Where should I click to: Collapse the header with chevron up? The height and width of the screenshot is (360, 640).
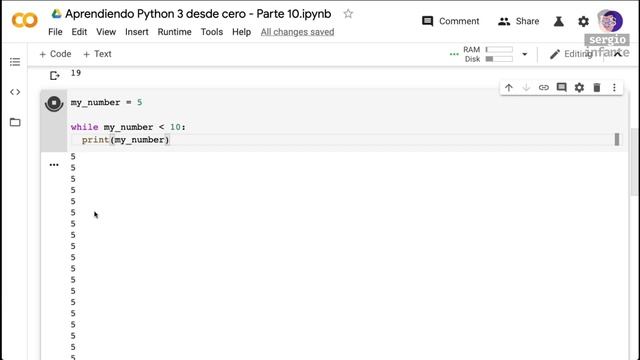coord(618,53)
